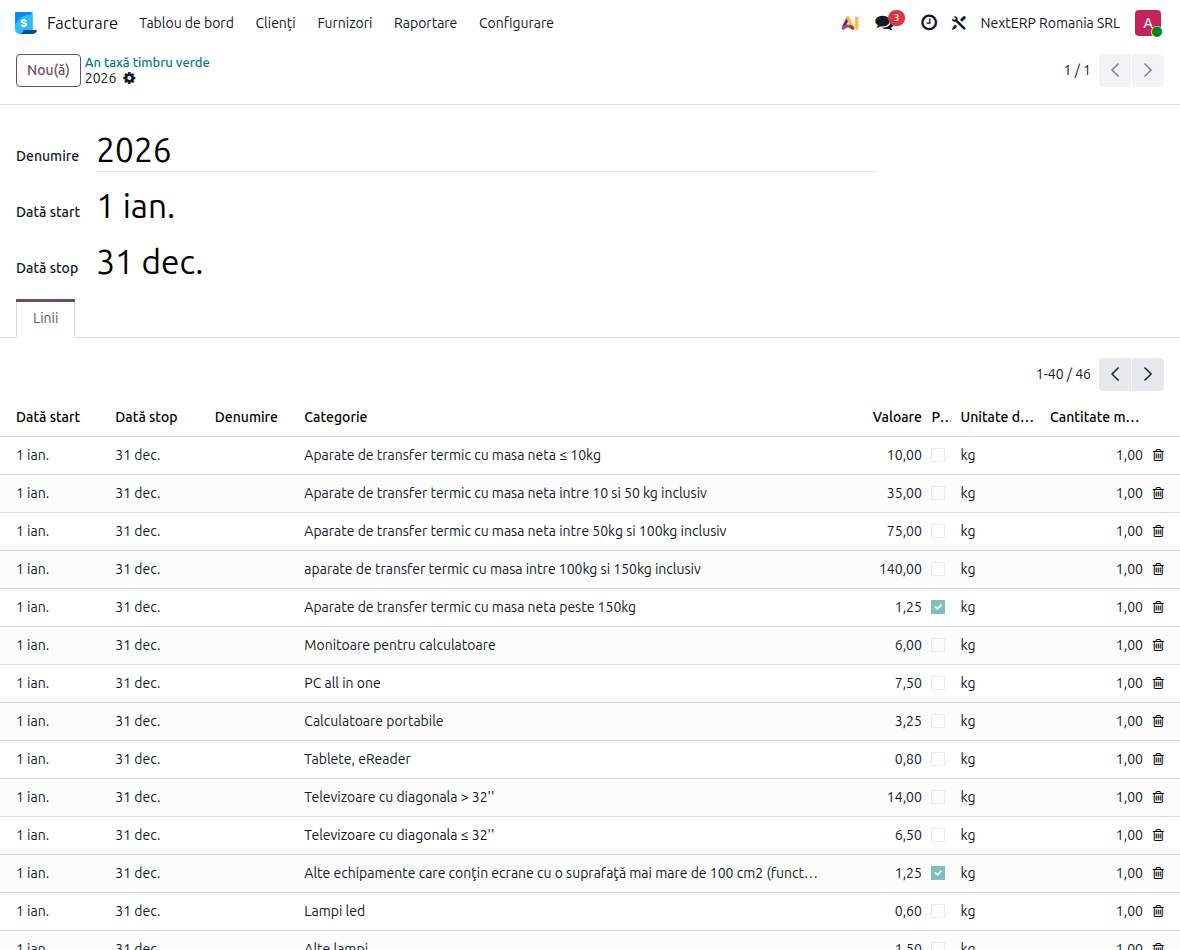
Task: Delete the 'PC all in one' line
Action: point(1158,683)
